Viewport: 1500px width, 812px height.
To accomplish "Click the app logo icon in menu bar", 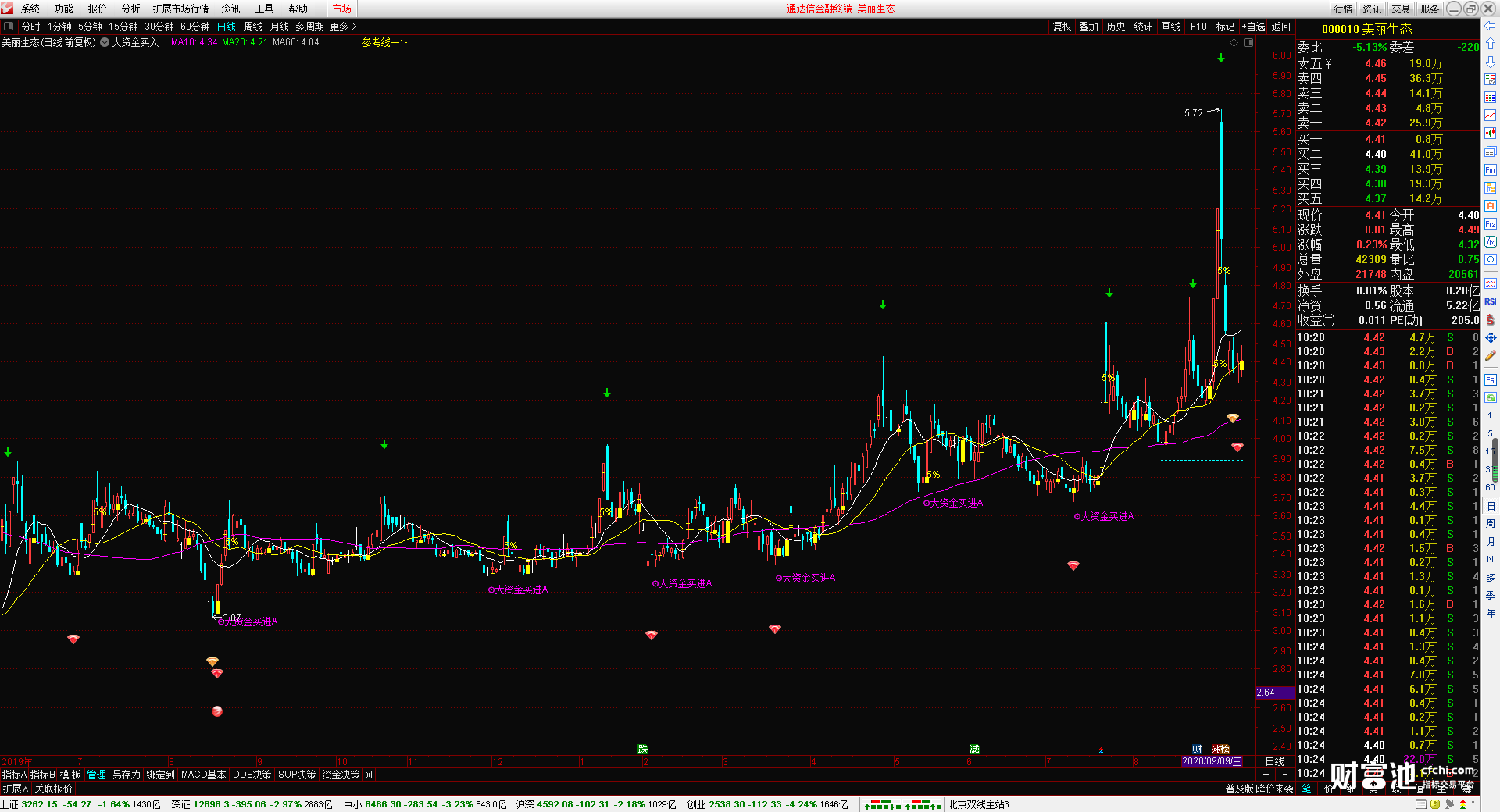I will [7, 9].
